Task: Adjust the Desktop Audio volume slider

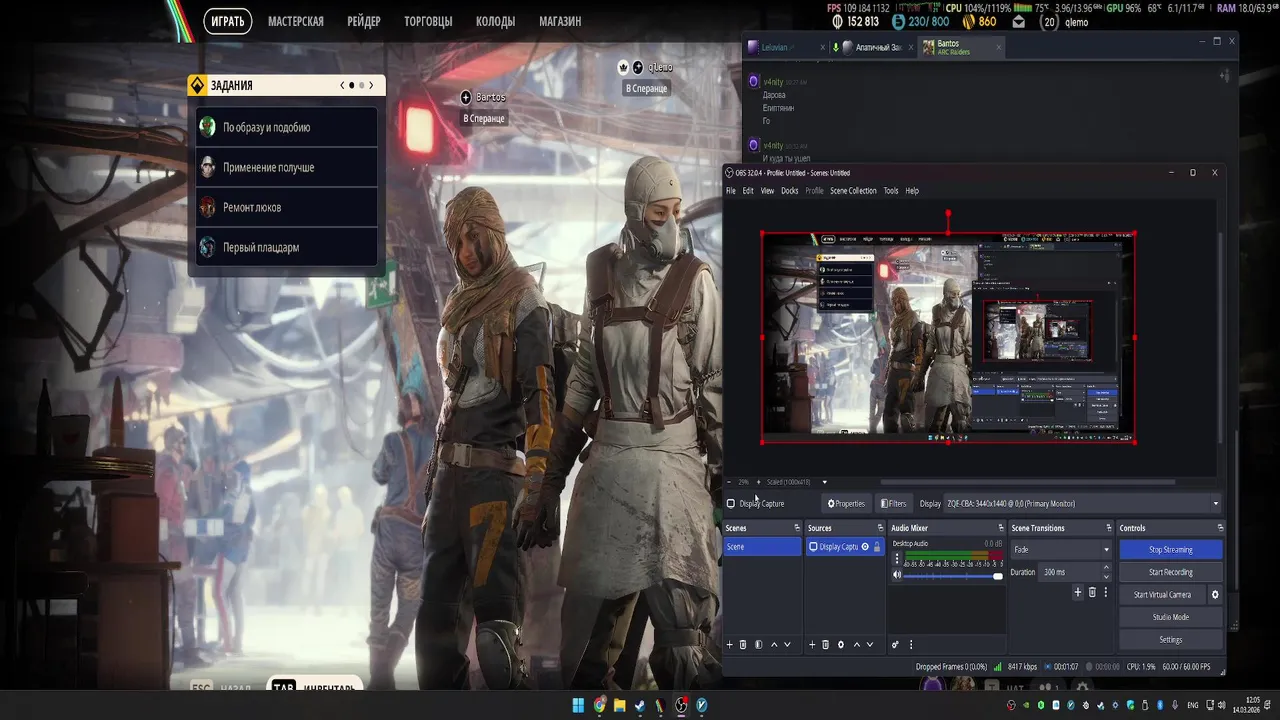Action: [954, 576]
